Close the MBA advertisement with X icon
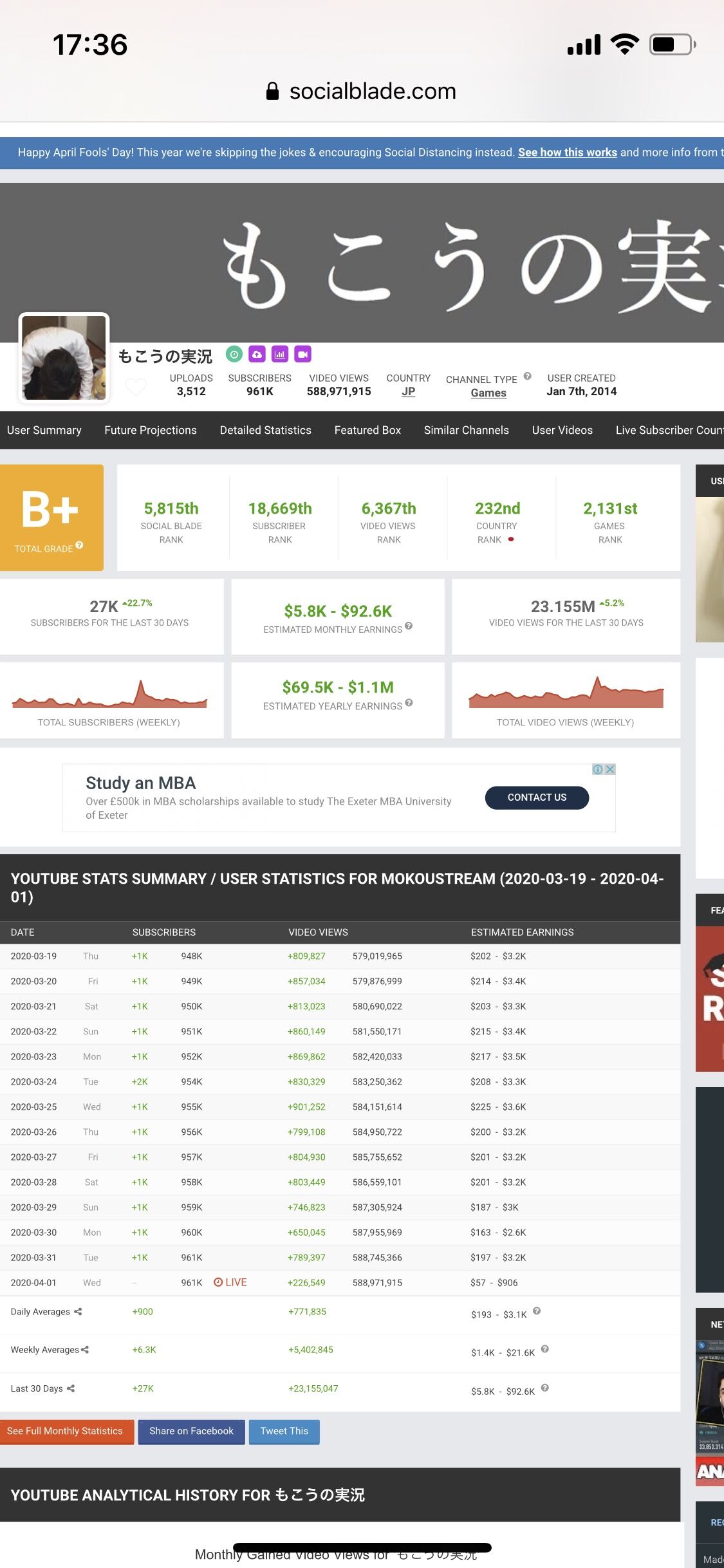The image size is (724, 1568). [610, 769]
